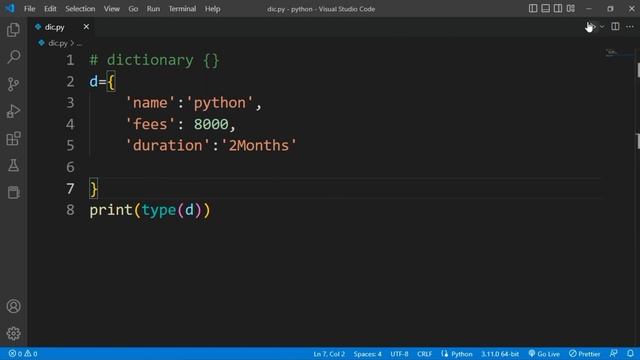Place cursor on 'fees': 8000 line
Viewport: 640px width, 360px height.
pyautogui.click(x=180, y=124)
